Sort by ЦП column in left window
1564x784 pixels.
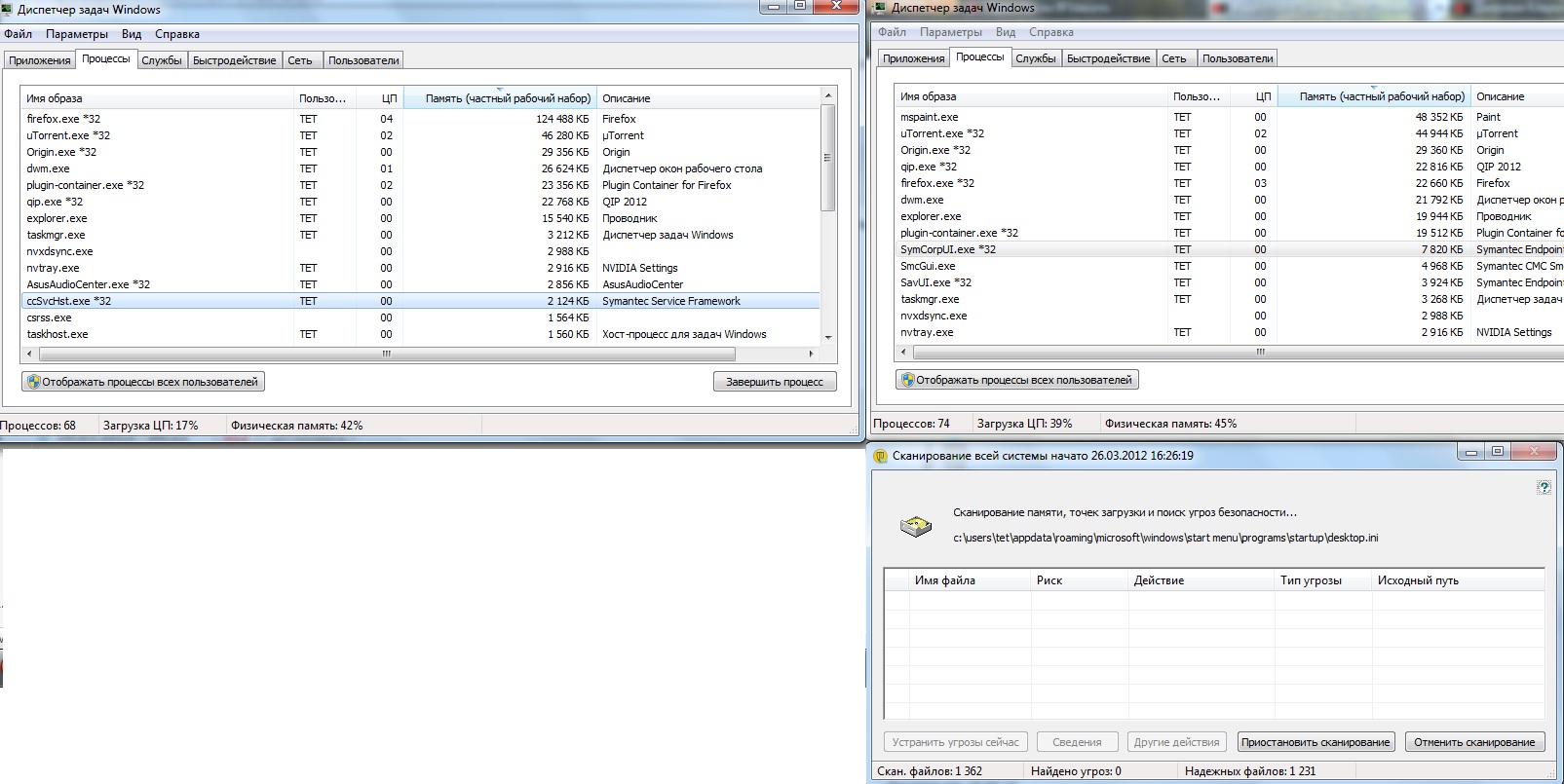coord(380,98)
